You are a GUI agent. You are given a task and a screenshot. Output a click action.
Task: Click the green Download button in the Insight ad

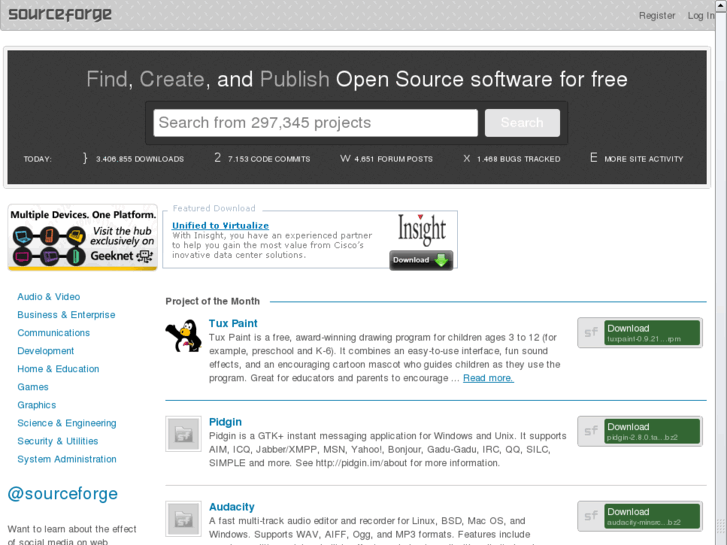tap(421, 260)
